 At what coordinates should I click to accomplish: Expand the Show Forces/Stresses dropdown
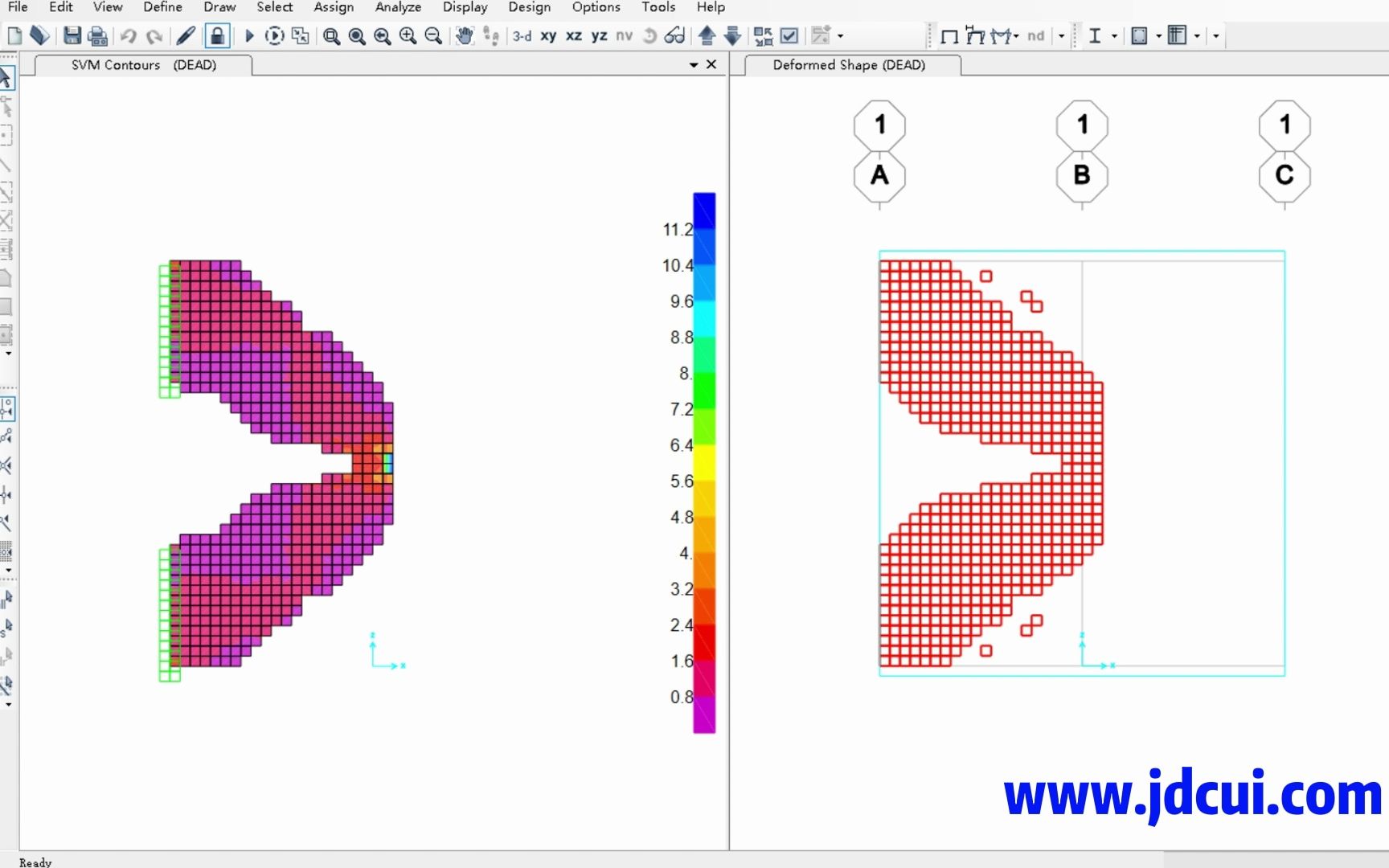click(1017, 35)
